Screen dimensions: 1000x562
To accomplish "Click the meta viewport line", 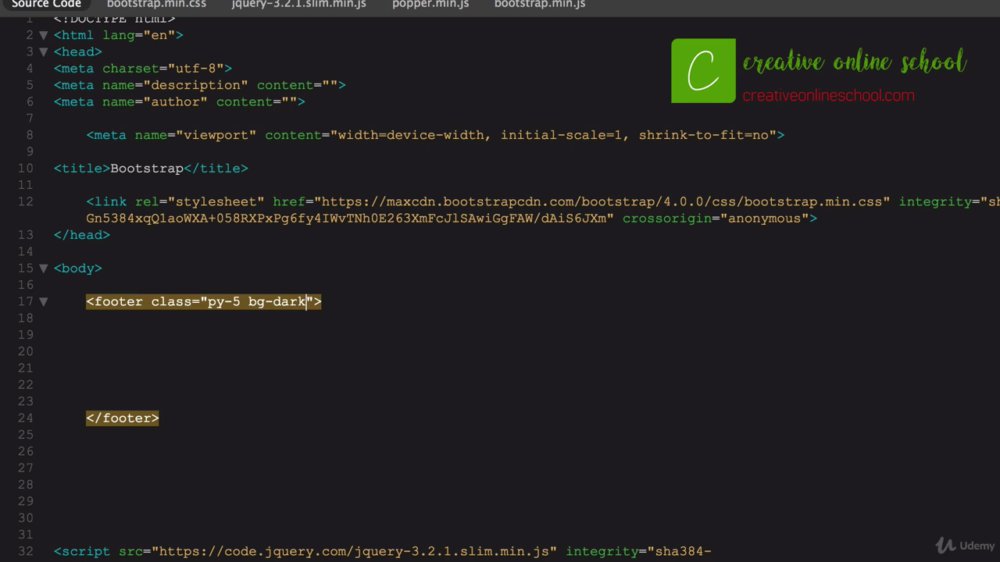I will coord(435,135).
